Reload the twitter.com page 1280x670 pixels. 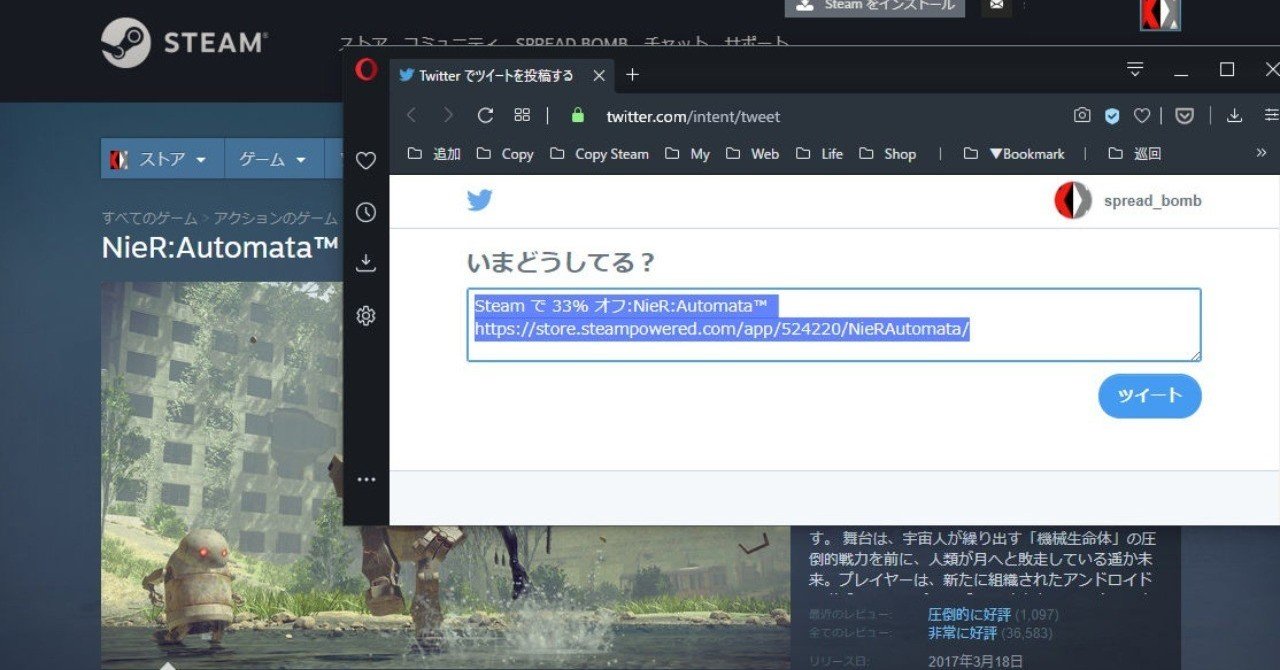point(485,116)
